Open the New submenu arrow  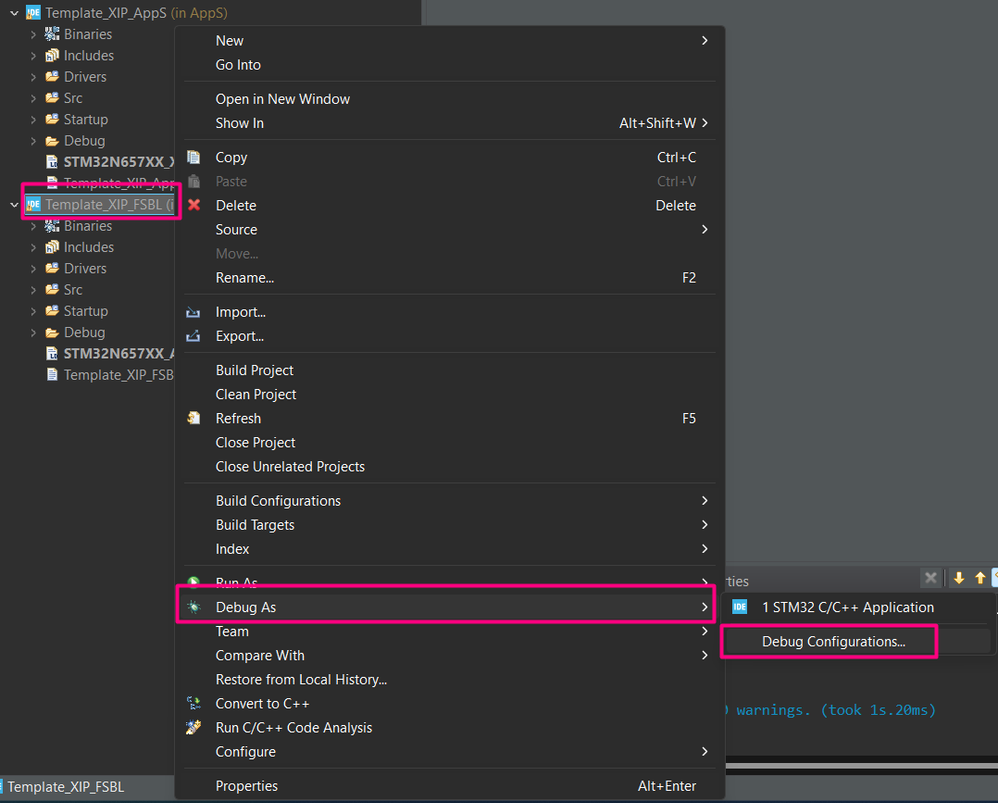(x=705, y=41)
